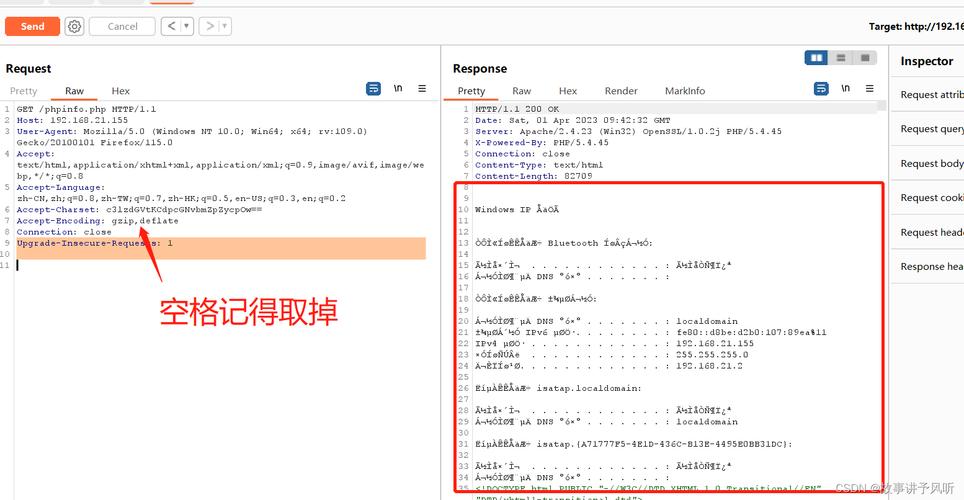
Task: Toggle non-printable characters \n in Request panel
Action: (x=398, y=89)
